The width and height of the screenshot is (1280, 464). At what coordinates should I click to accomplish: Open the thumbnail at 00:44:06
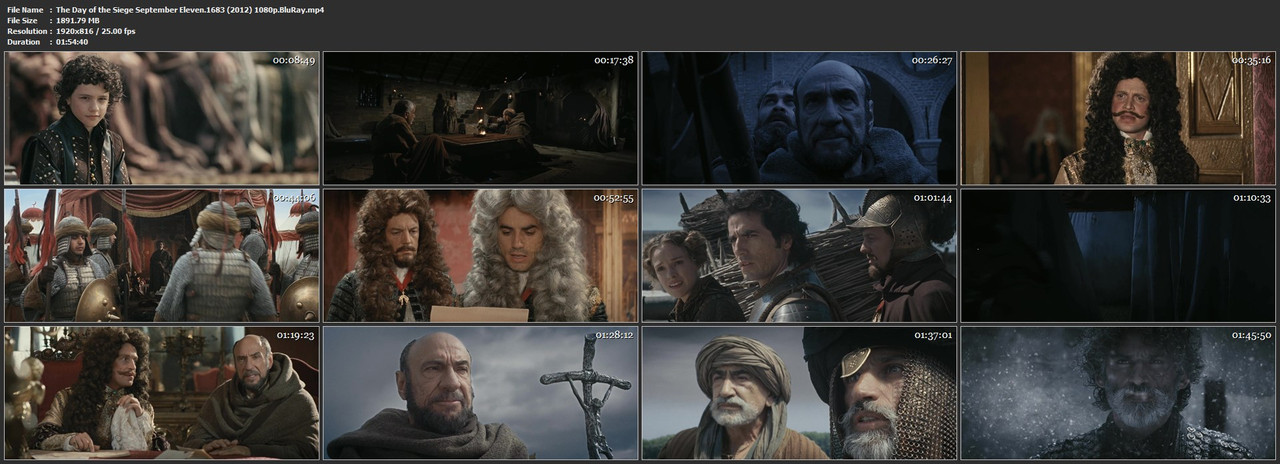(162, 255)
